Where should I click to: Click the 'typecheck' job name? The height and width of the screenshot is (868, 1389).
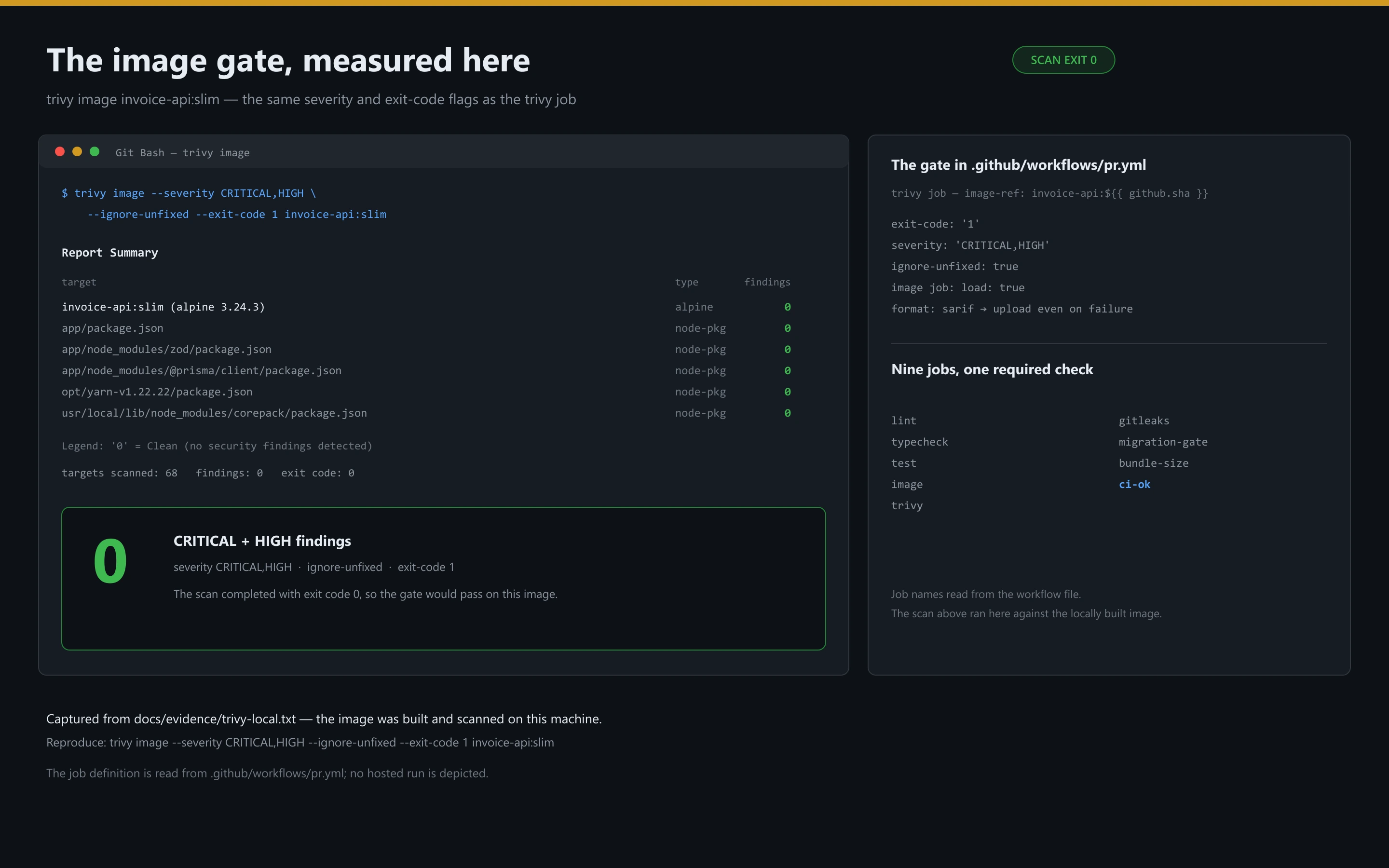click(x=920, y=442)
